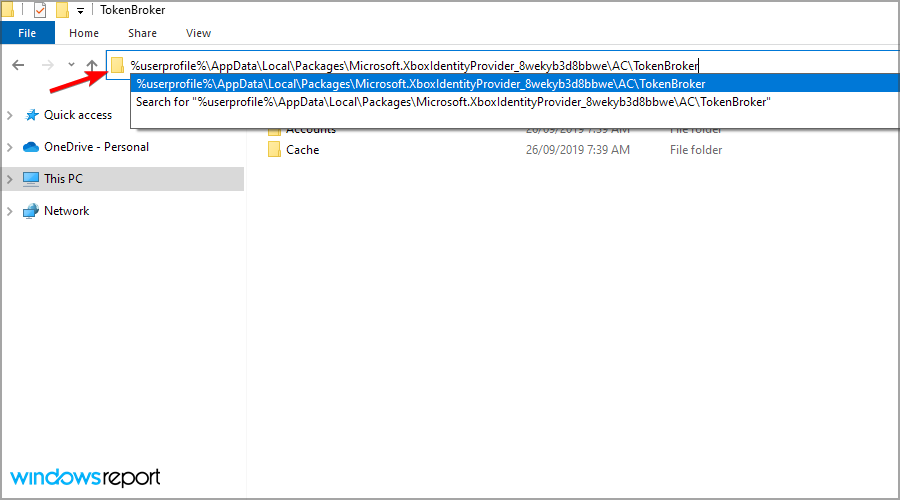
Task: Expand the This PC tree node
Action: [10, 179]
